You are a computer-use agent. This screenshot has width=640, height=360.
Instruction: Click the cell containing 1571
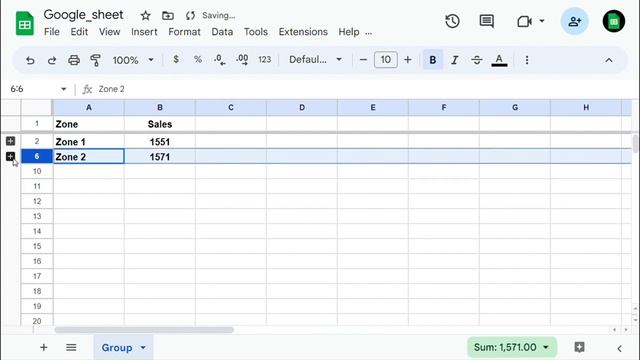(x=160, y=157)
